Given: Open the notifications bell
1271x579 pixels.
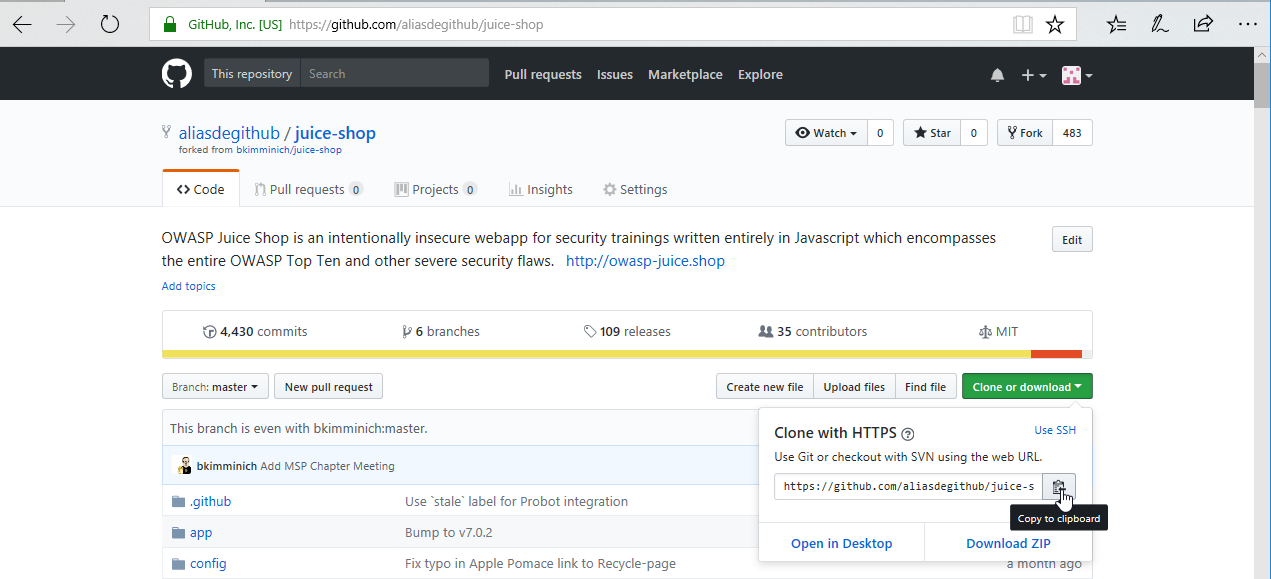Looking at the screenshot, I should [x=997, y=75].
